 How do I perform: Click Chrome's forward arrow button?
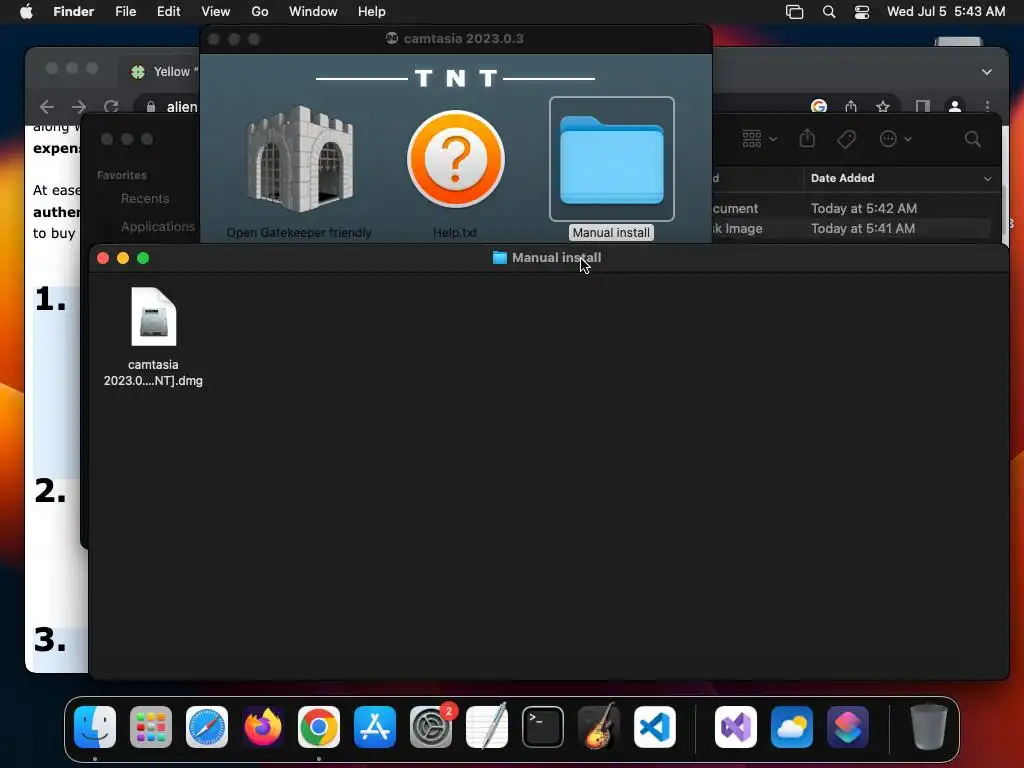click(79, 106)
